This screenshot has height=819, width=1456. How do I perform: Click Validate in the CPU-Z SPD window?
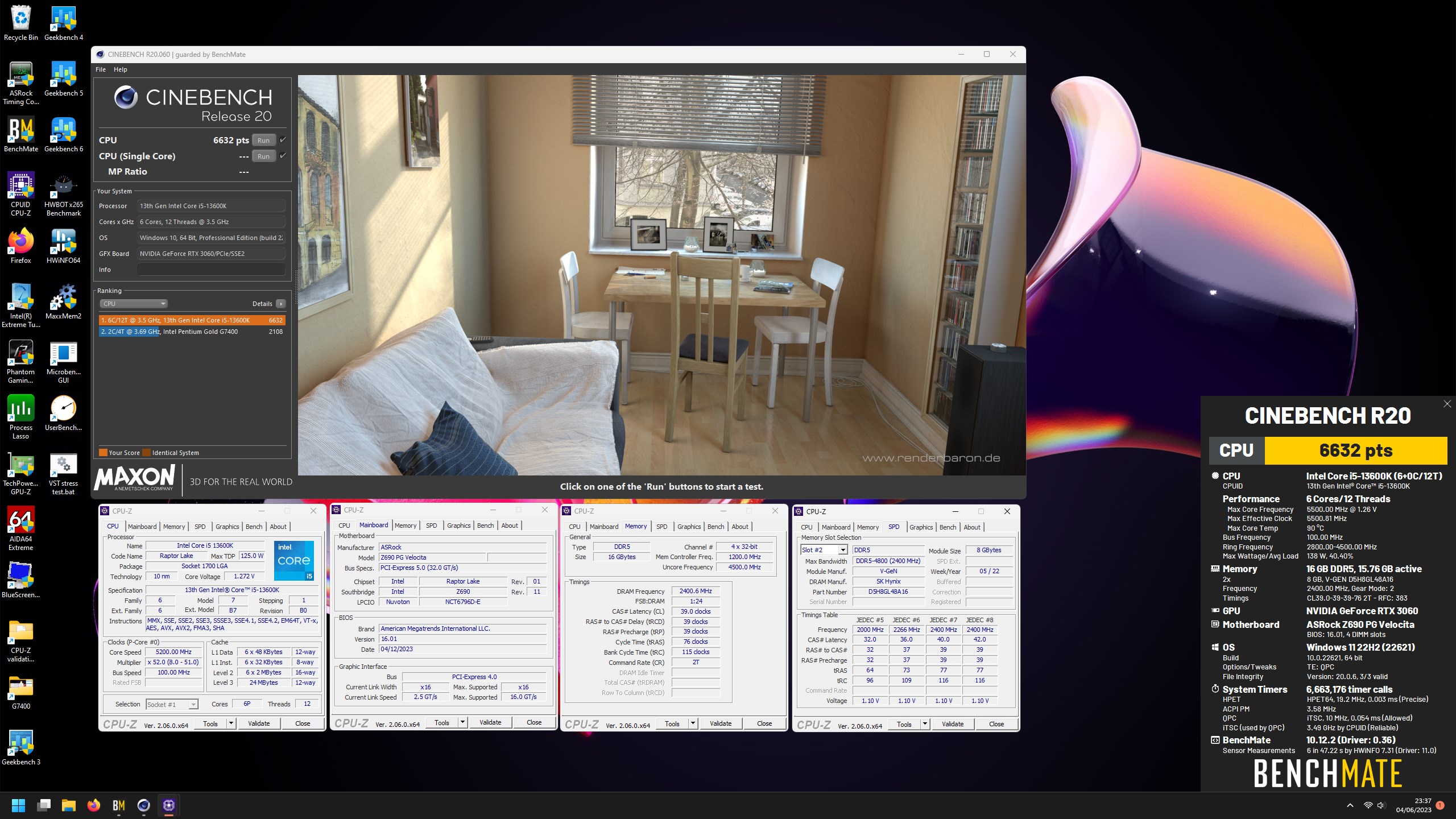(953, 724)
